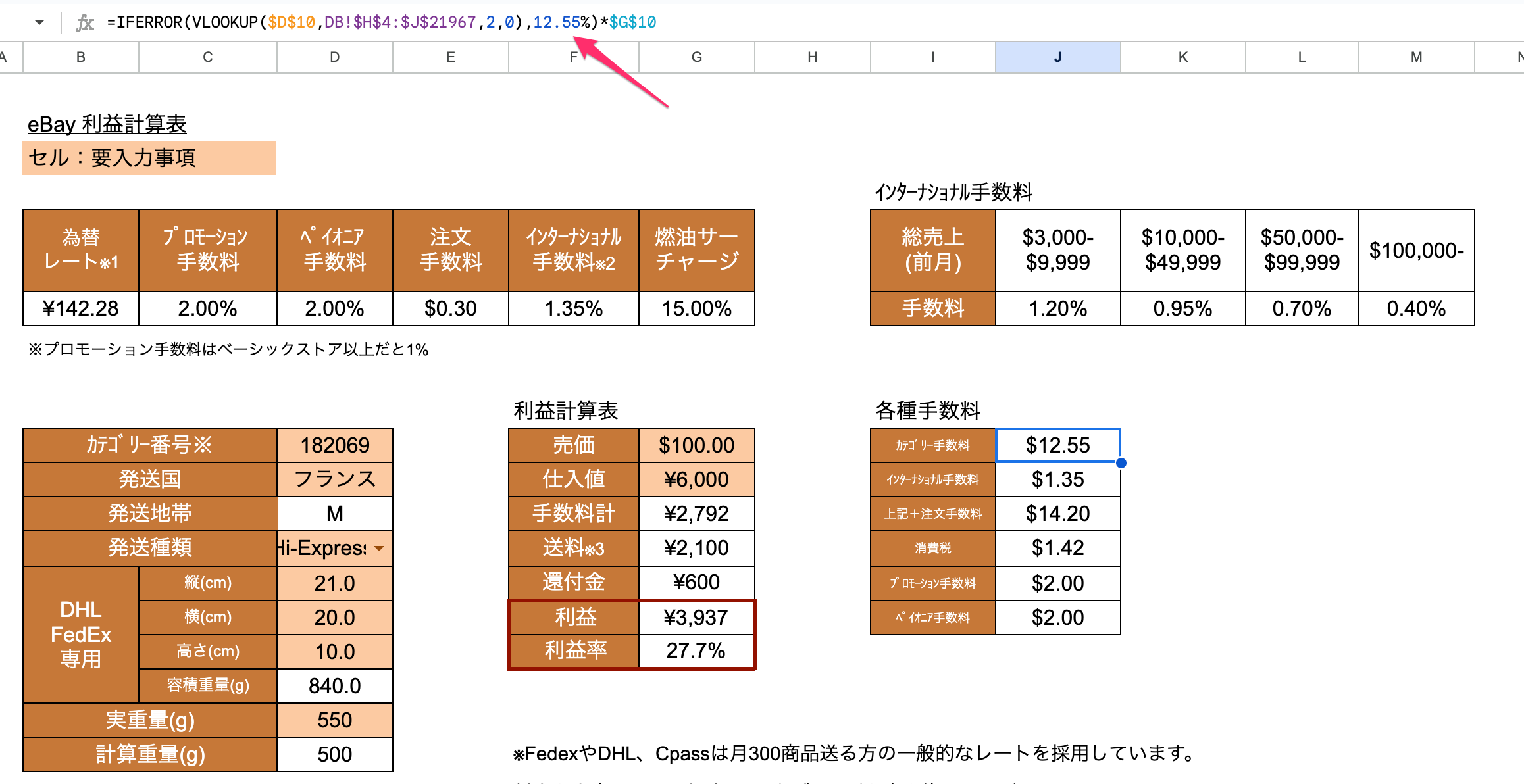1524x784 pixels.
Task: Select the 発送国 cell フランス
Action: coord(334,479)
